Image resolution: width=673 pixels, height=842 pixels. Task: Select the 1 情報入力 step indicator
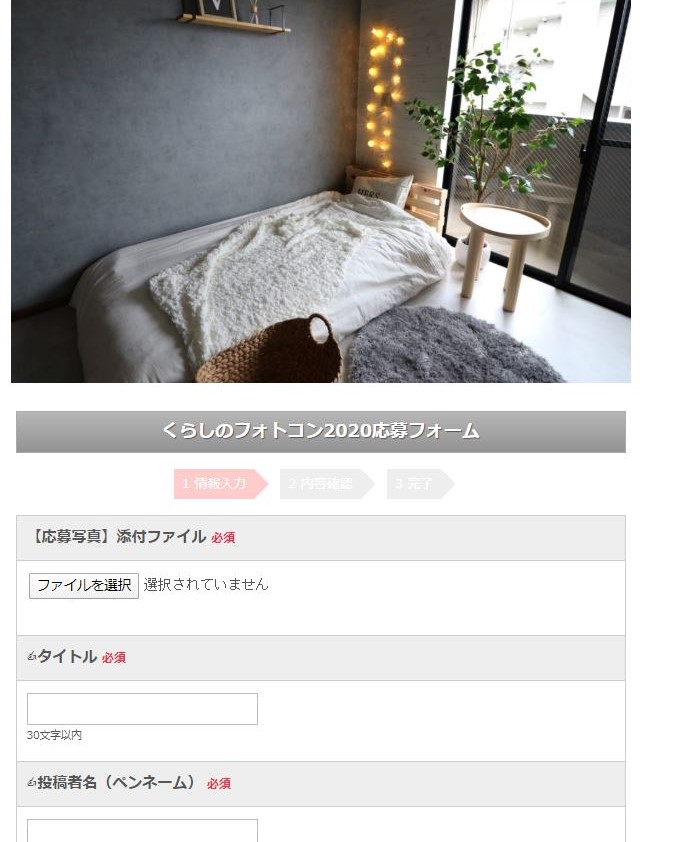click(221, 484)
